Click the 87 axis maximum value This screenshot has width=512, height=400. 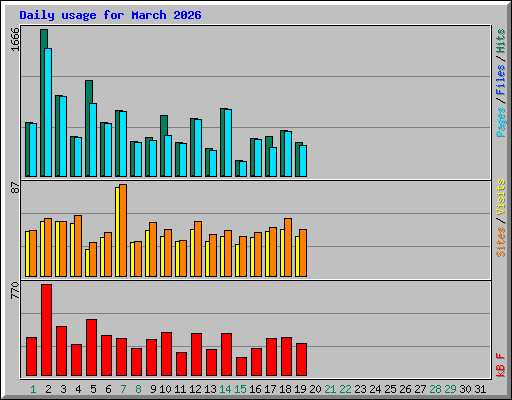pyautogui.click(x=15, y=188)
